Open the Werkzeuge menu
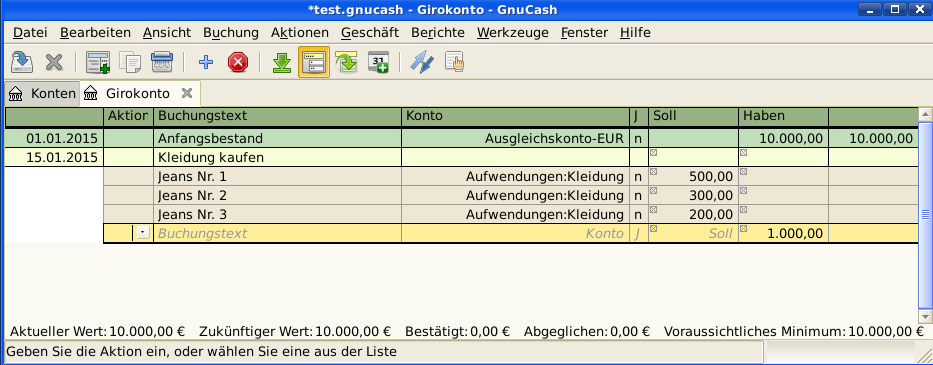 coord(512,33)
